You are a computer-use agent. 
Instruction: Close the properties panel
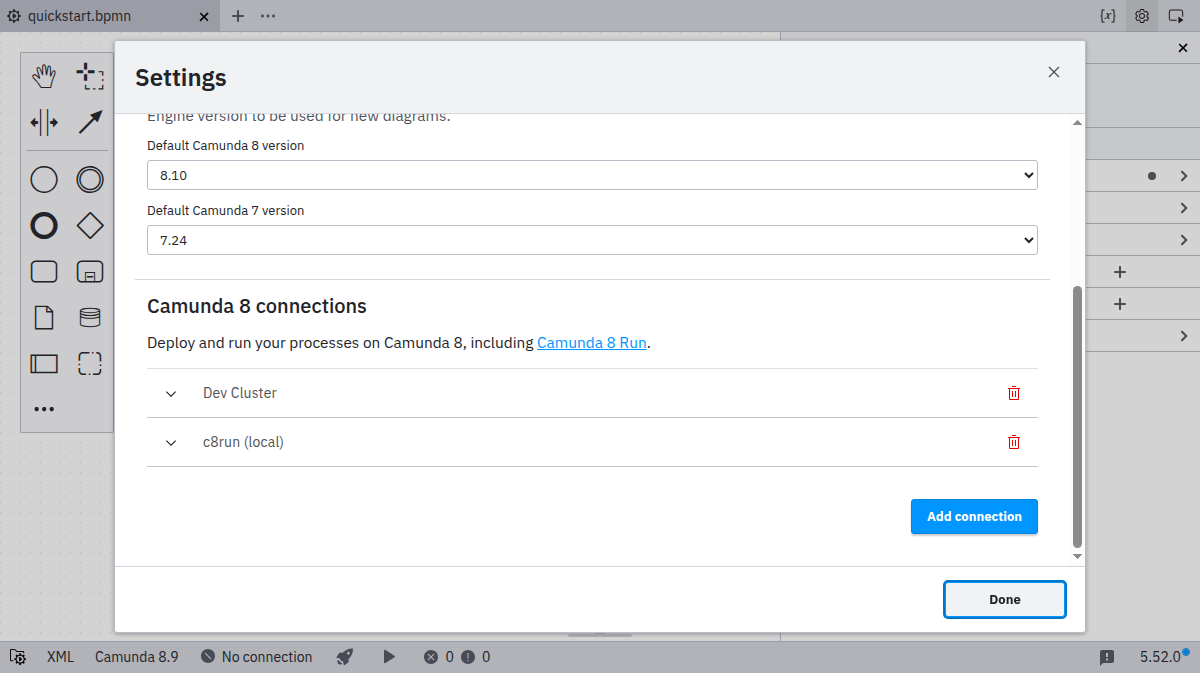[1183, 48]
